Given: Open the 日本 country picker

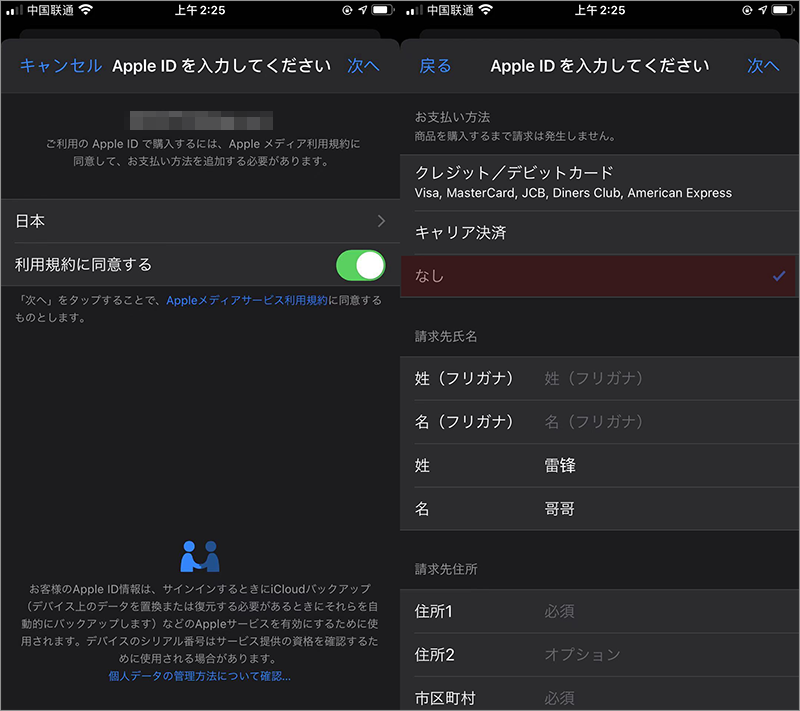Looking at the screenshot, I should (x=200, y=221).
